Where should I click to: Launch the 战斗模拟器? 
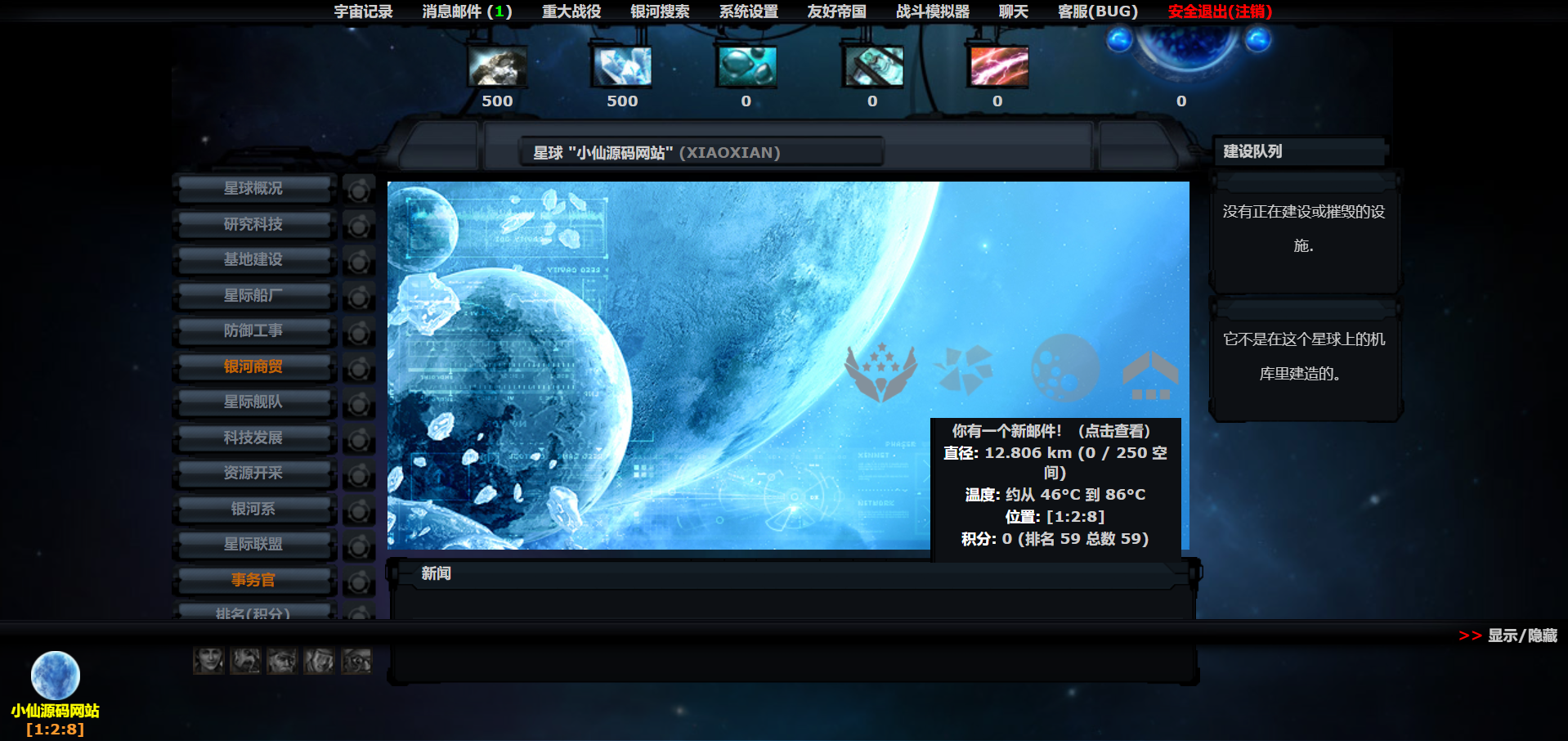pyautogui.click(x=933, y=11)
